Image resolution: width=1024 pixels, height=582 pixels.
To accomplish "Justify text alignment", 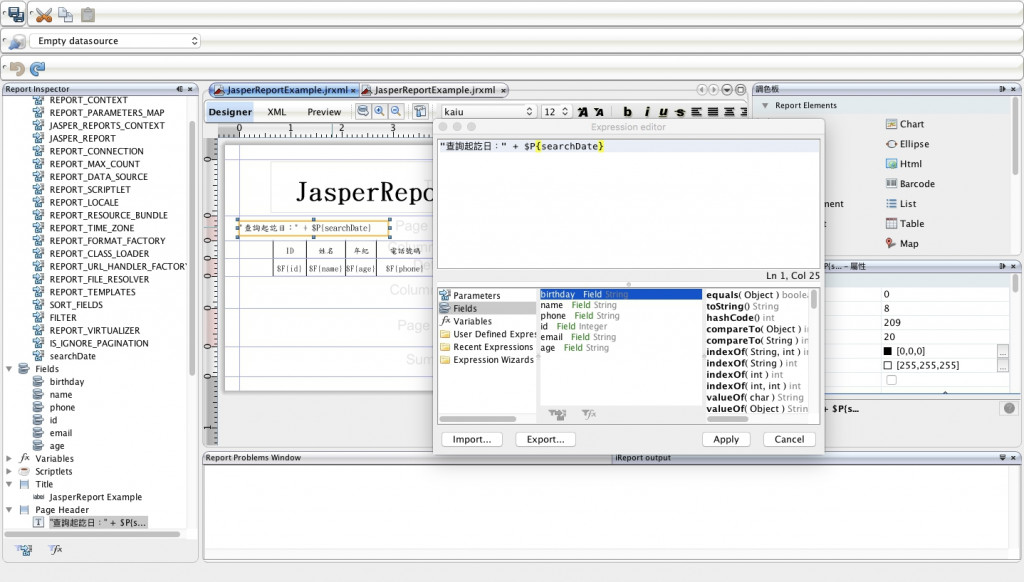I will tap(713, 112).
